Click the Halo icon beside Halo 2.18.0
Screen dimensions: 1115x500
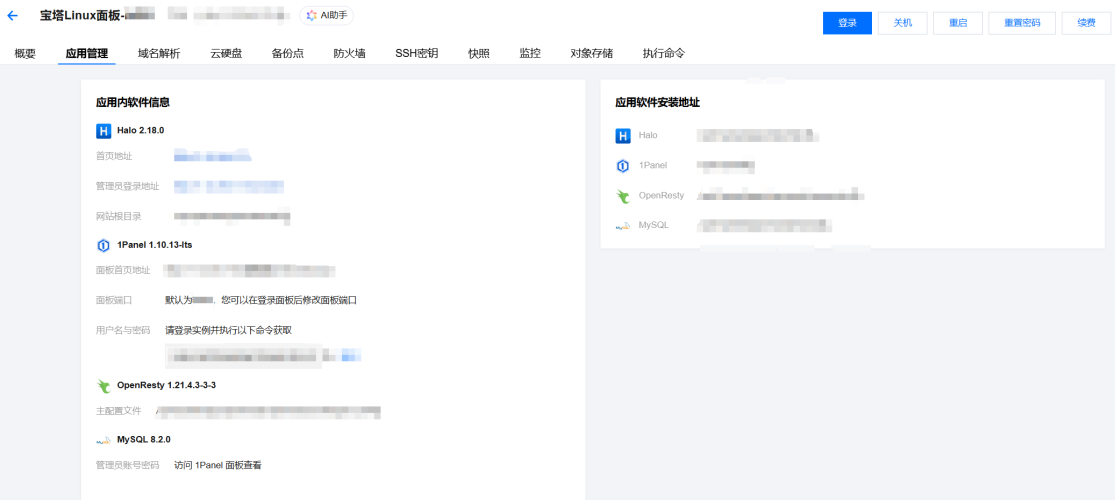click(103, 131)
